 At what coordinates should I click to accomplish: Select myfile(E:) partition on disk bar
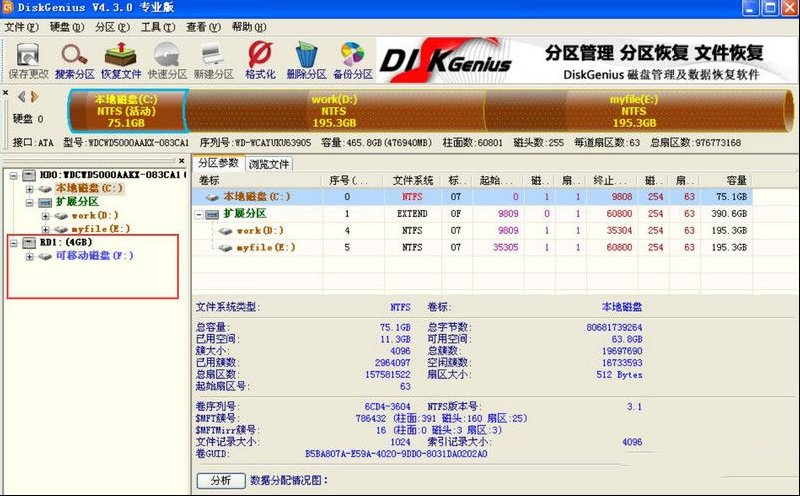[x=634, y=111]
